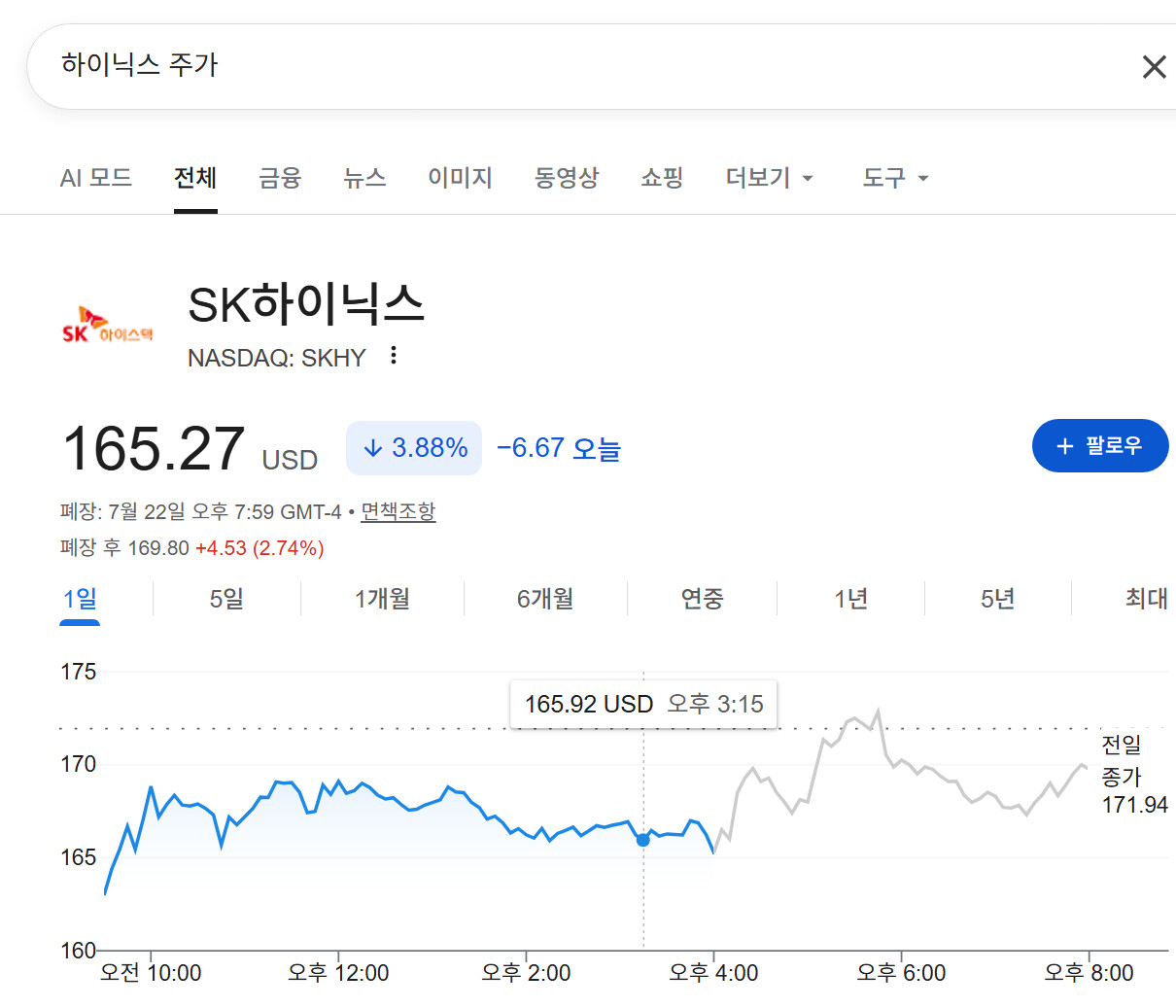Open the 면책조항 disclaimer link
This screenshot has height=1008, width=1176.
click(398, 511)
